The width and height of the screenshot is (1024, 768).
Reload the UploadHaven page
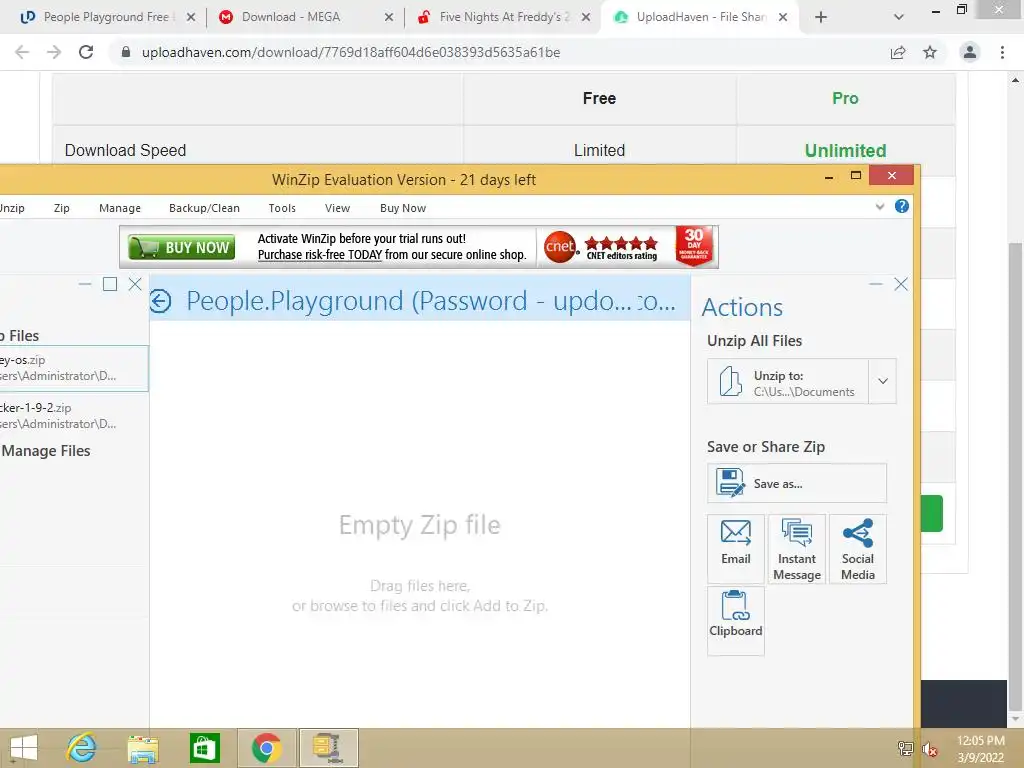(x=86, y=52)
